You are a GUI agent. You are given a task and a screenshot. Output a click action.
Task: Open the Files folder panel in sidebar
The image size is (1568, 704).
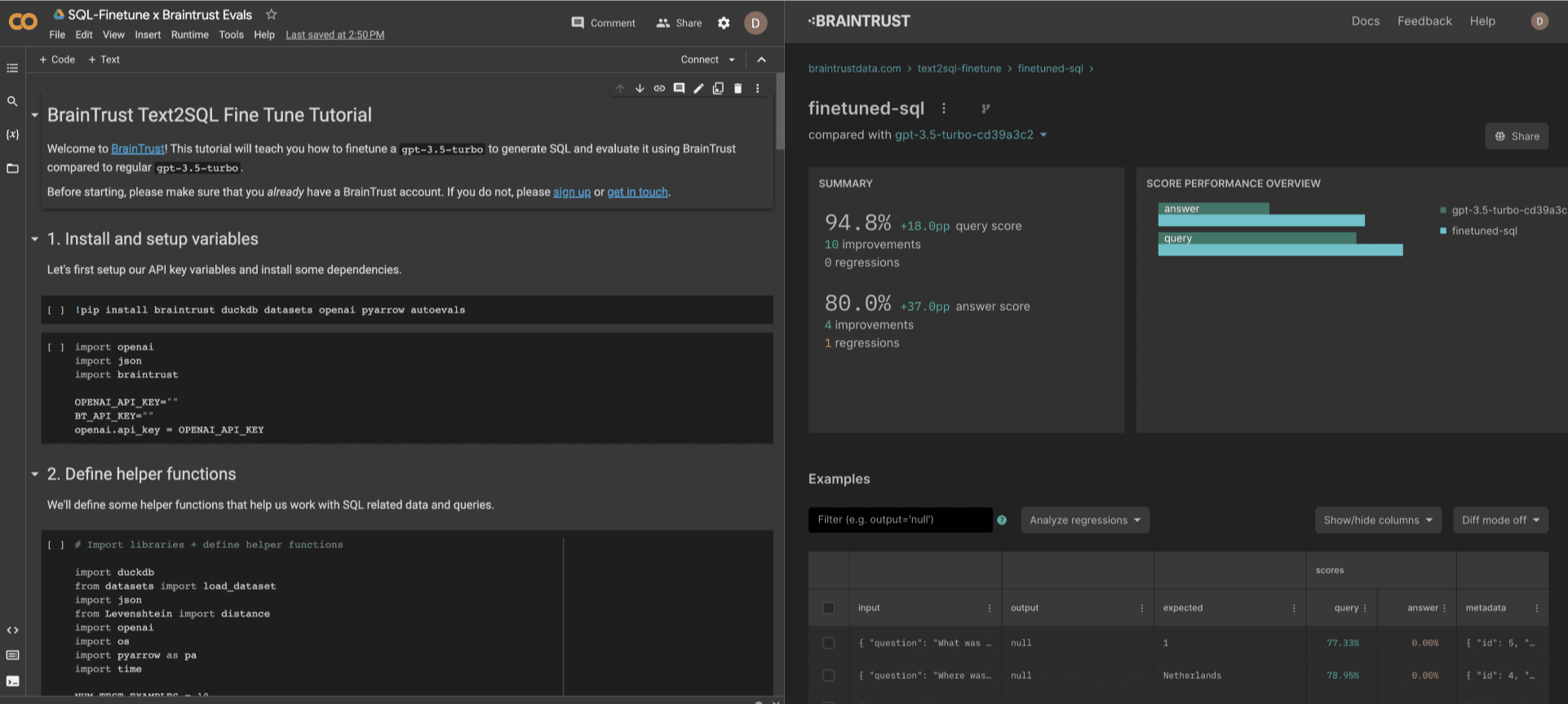[x=12, y=169]
